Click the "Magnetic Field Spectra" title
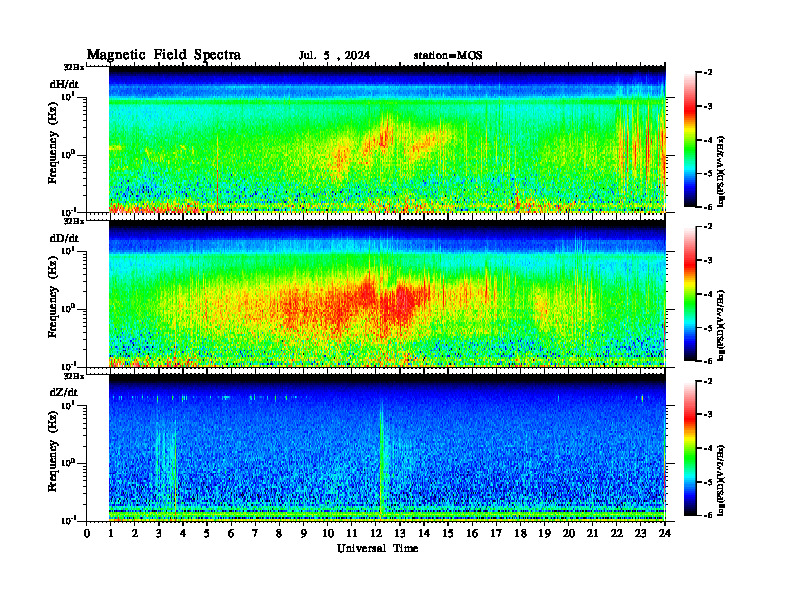Screen dimensions: 792x612 click(164, 55)
